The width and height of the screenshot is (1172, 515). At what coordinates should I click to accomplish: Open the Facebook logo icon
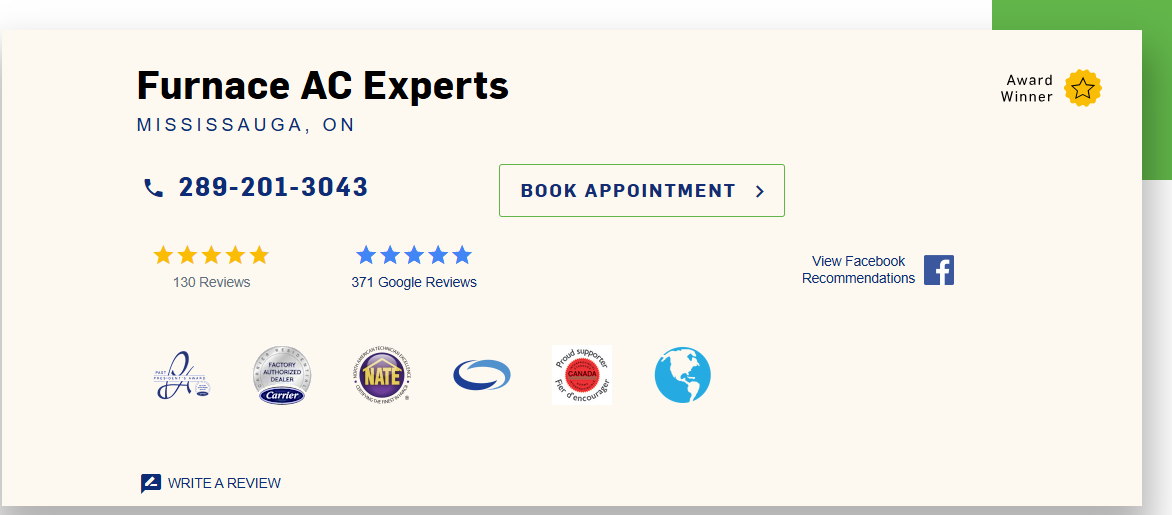click(938, 270)
